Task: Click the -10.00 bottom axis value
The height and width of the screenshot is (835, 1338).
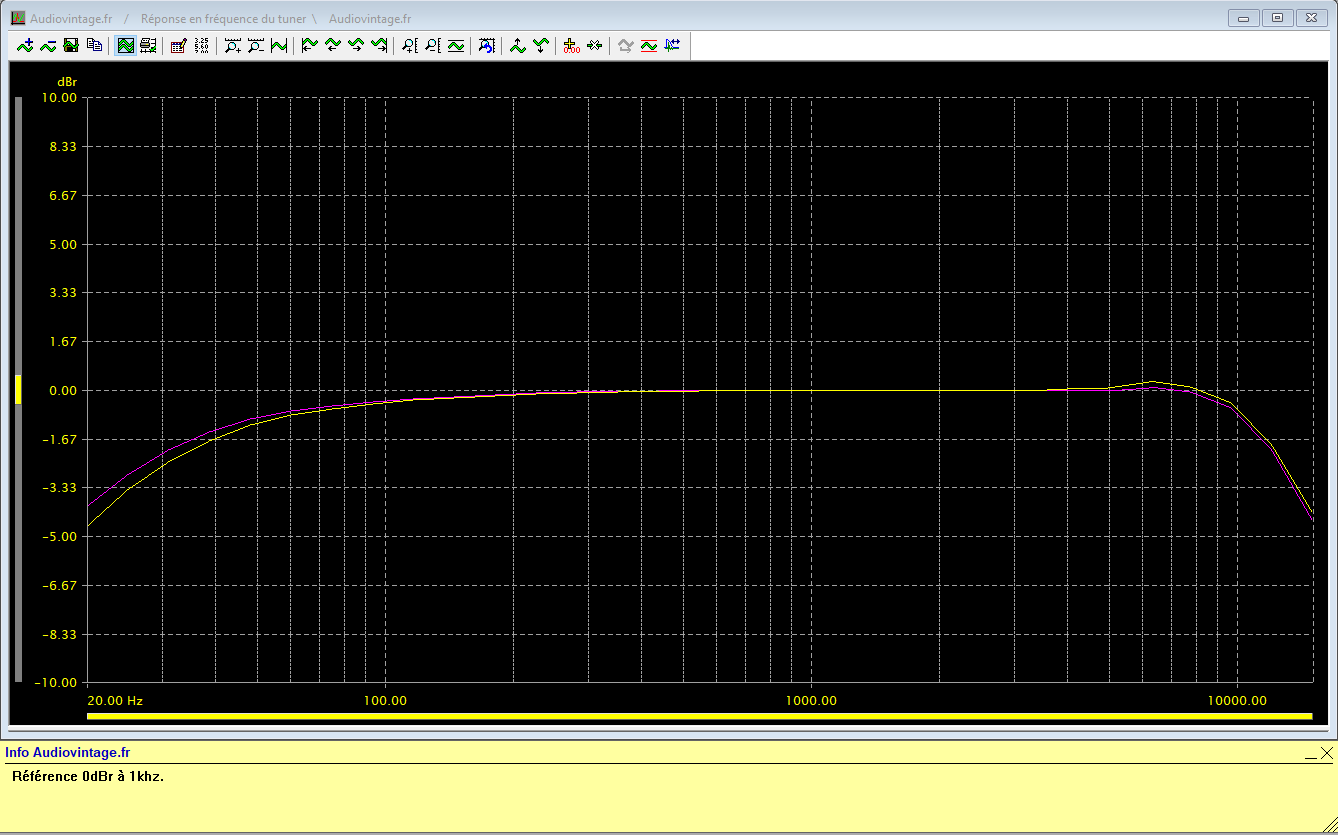Action: [x=56, y=683]
